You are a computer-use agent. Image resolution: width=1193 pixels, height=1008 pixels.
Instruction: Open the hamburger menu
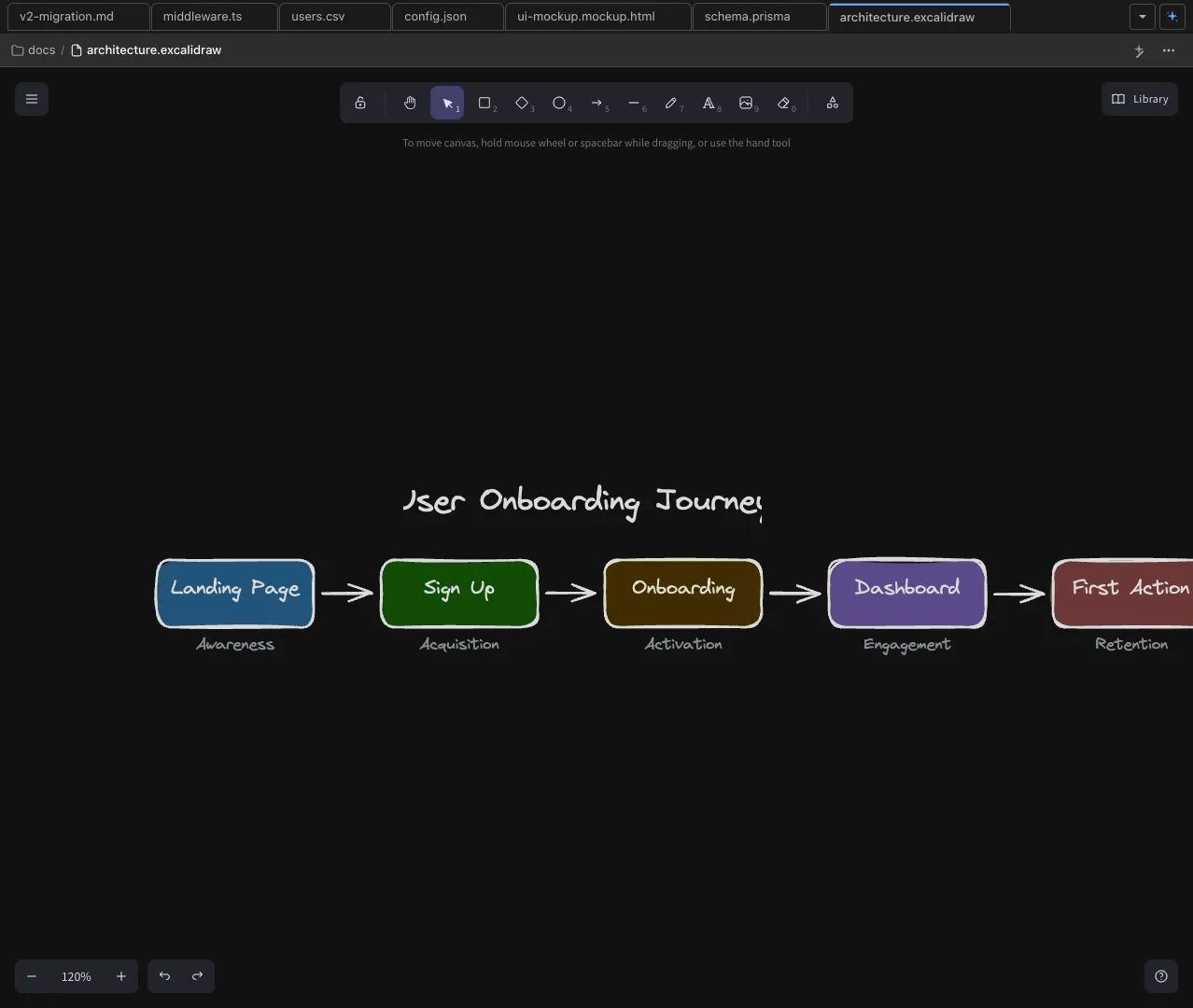click(31, 98)
